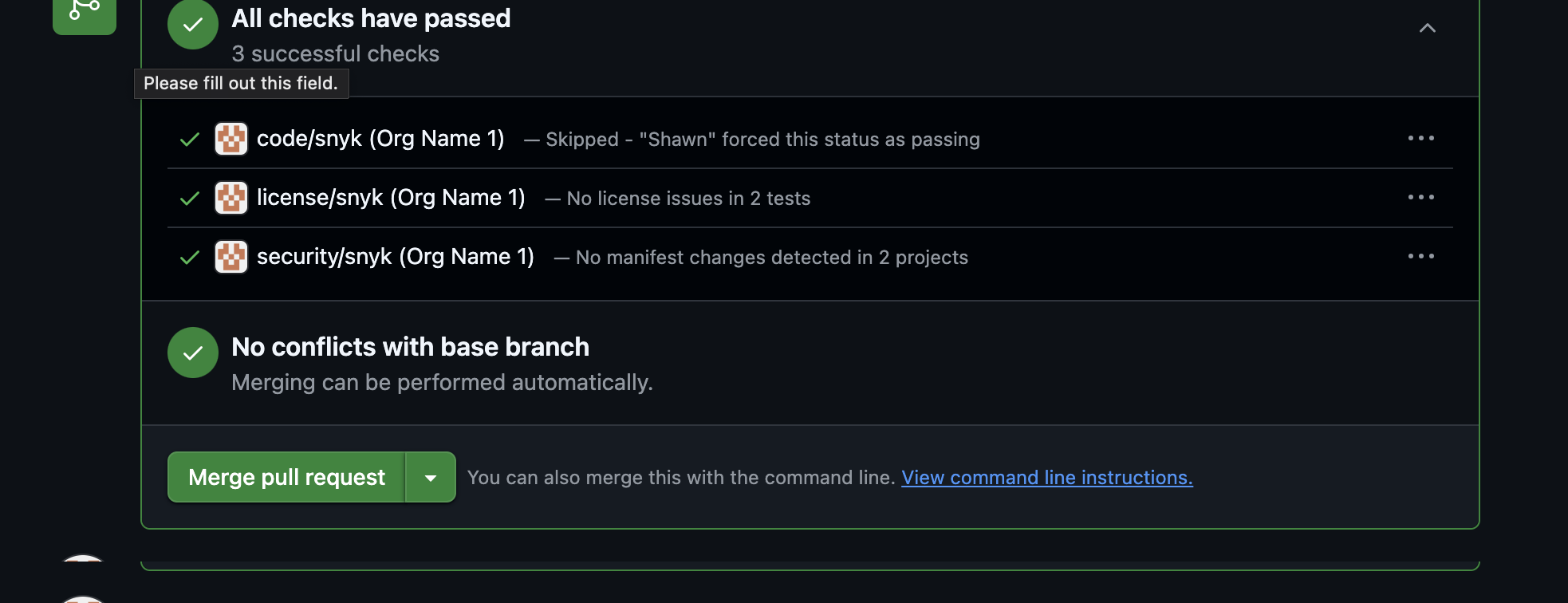
Task: Open merge method dropdown arrow
Action: [x=431, y=478]
